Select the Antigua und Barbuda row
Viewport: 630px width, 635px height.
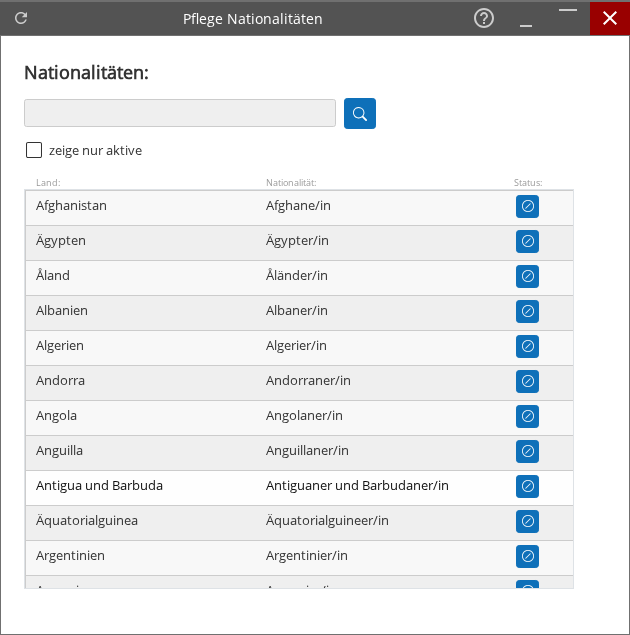(99, 486)
